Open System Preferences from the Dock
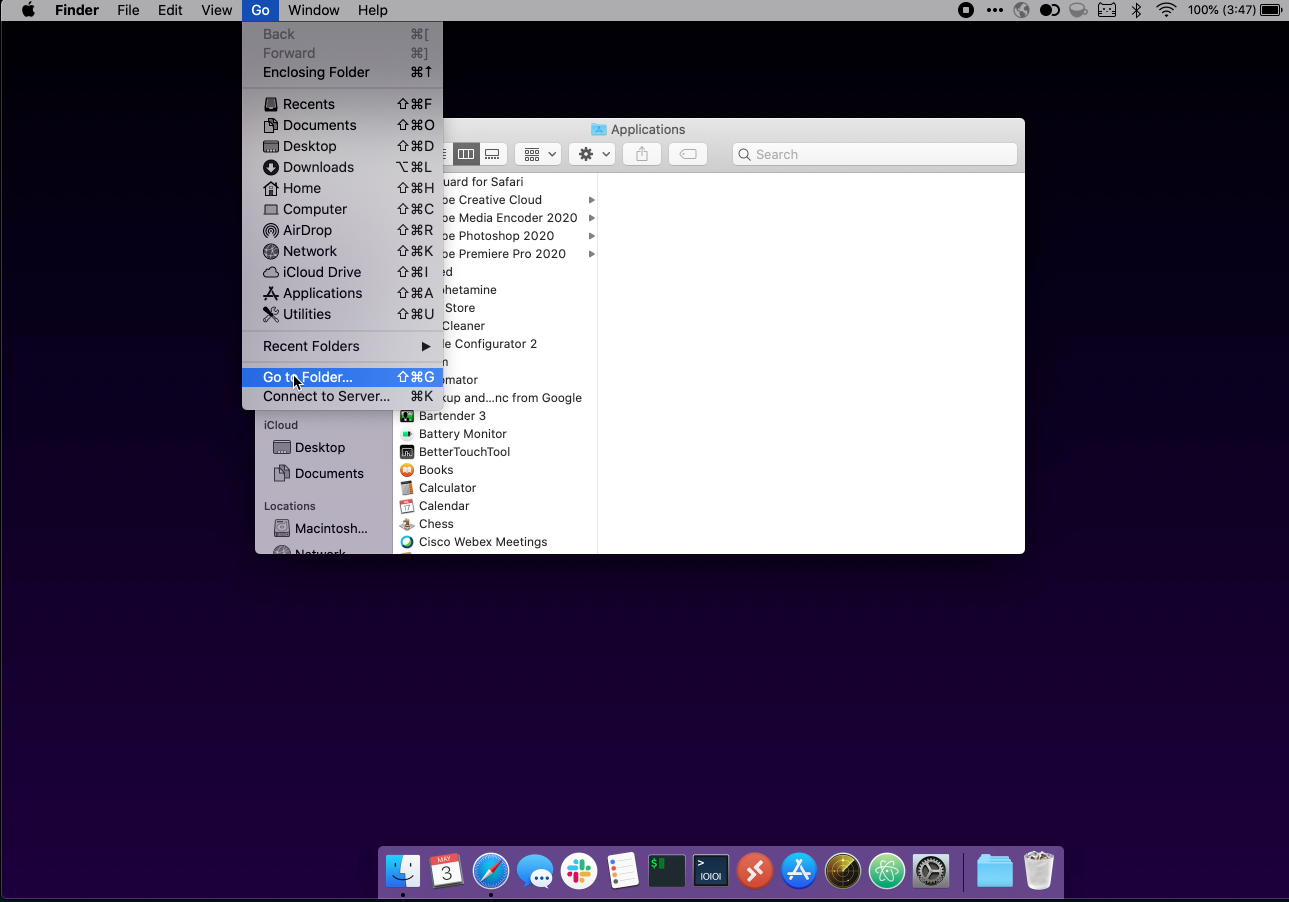The height and width of the screenshot is (902, 1289). click(x=931, y=871)
